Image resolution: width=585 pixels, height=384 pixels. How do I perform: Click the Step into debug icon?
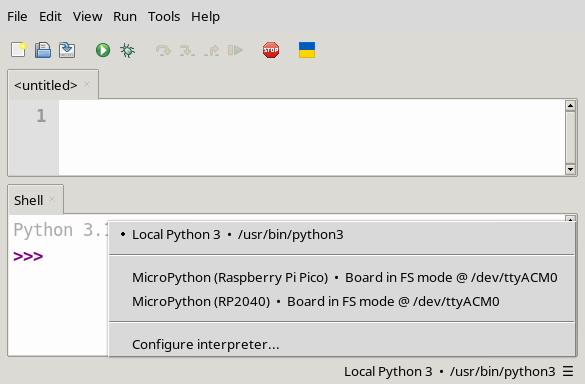(x=187, y=50)
